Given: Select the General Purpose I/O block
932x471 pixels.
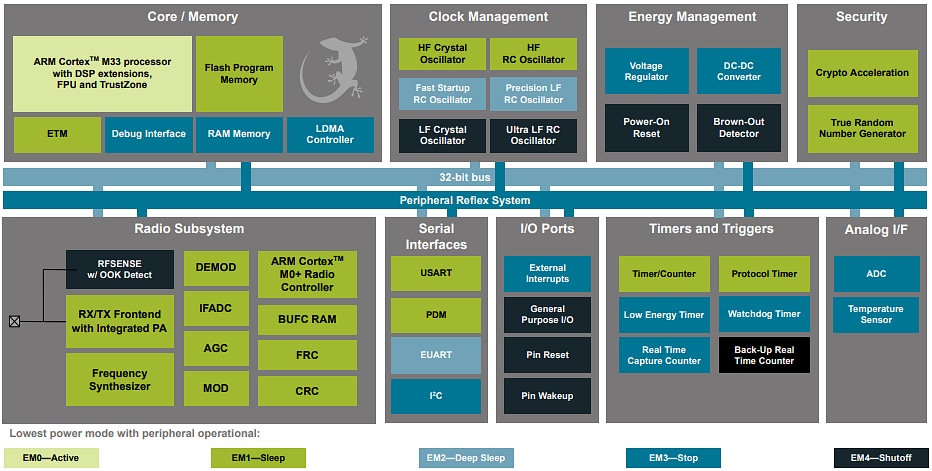Looking at the screenshot, I should pyautogui.click(x=547, y=315).
